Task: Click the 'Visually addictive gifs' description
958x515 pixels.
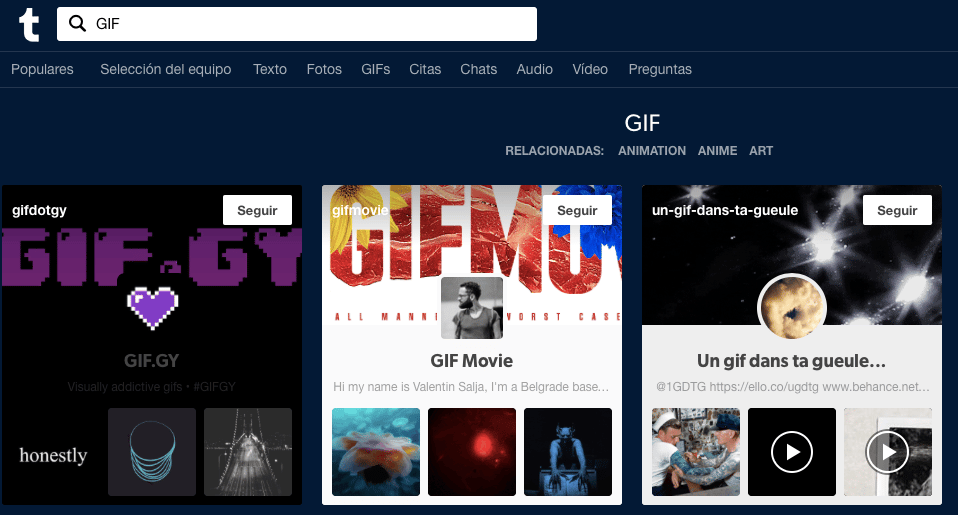Action: point(152,387)
